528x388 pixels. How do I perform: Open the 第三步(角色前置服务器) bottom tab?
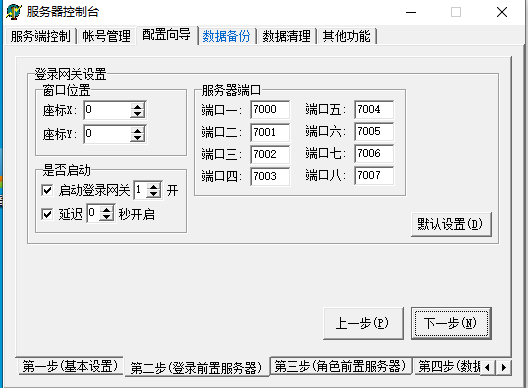341,366
